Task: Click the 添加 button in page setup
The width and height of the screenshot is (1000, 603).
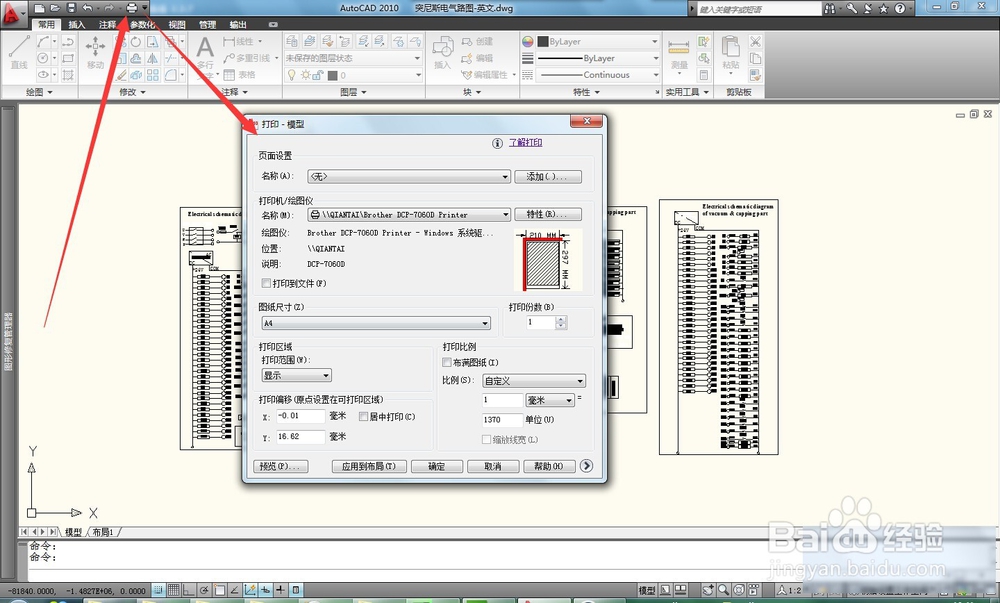Action: click(x=548, y=177)
